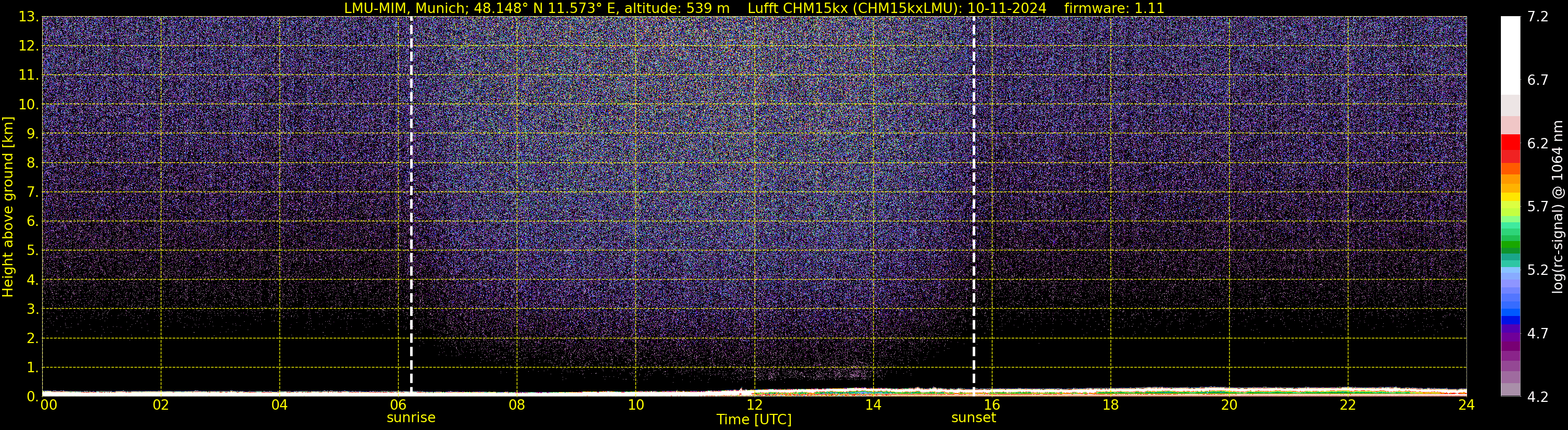Click the height tick label '9.'
The image size is (1568, 430).
coord(32,134)
